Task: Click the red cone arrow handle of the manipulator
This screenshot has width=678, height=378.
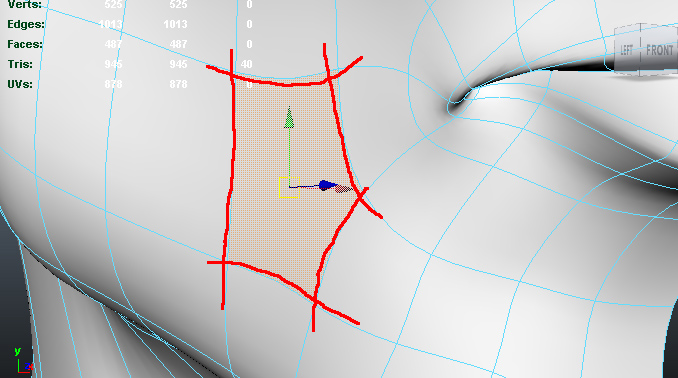Action: coord(345,189)
